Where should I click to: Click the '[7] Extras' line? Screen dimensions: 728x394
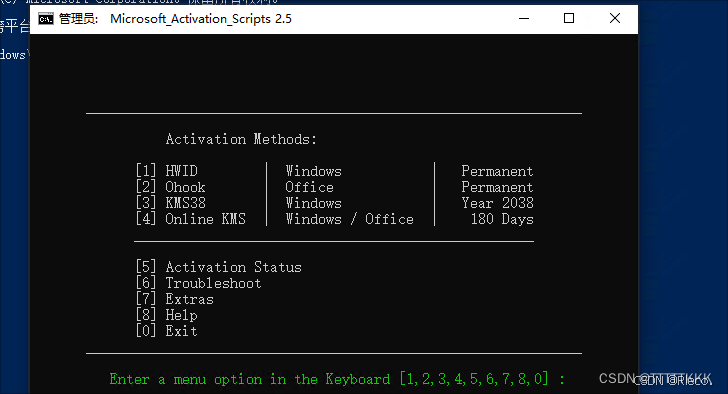click(x=175, y=299)
